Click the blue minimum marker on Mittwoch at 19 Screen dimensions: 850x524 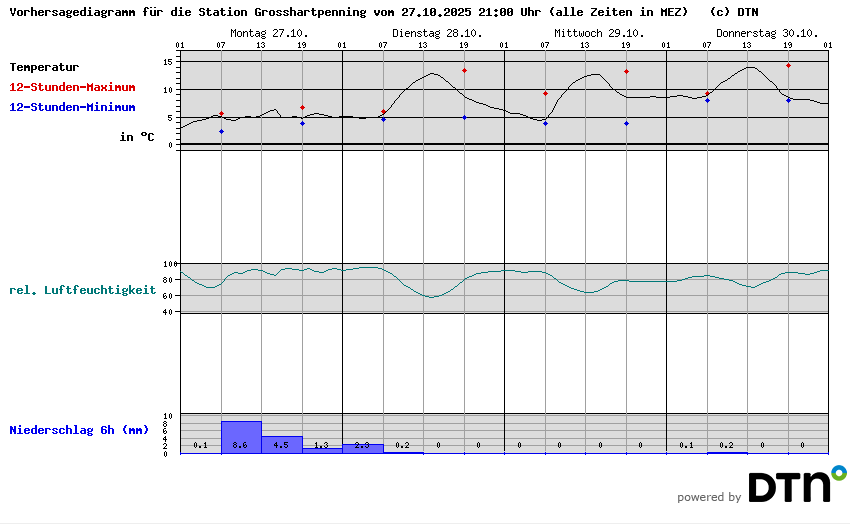[626, 124]
